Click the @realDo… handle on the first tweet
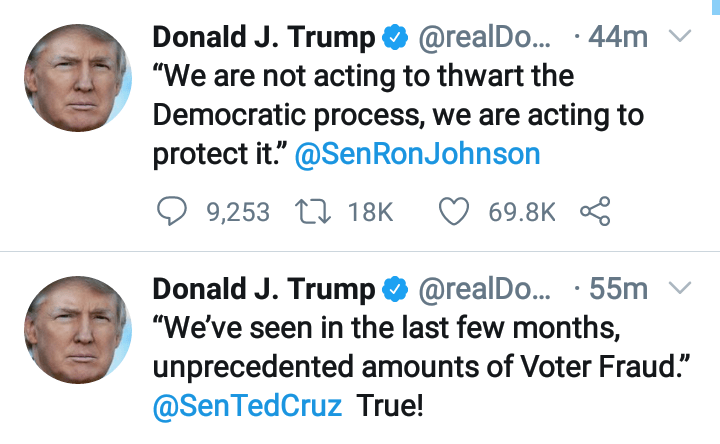 (483, 39)
